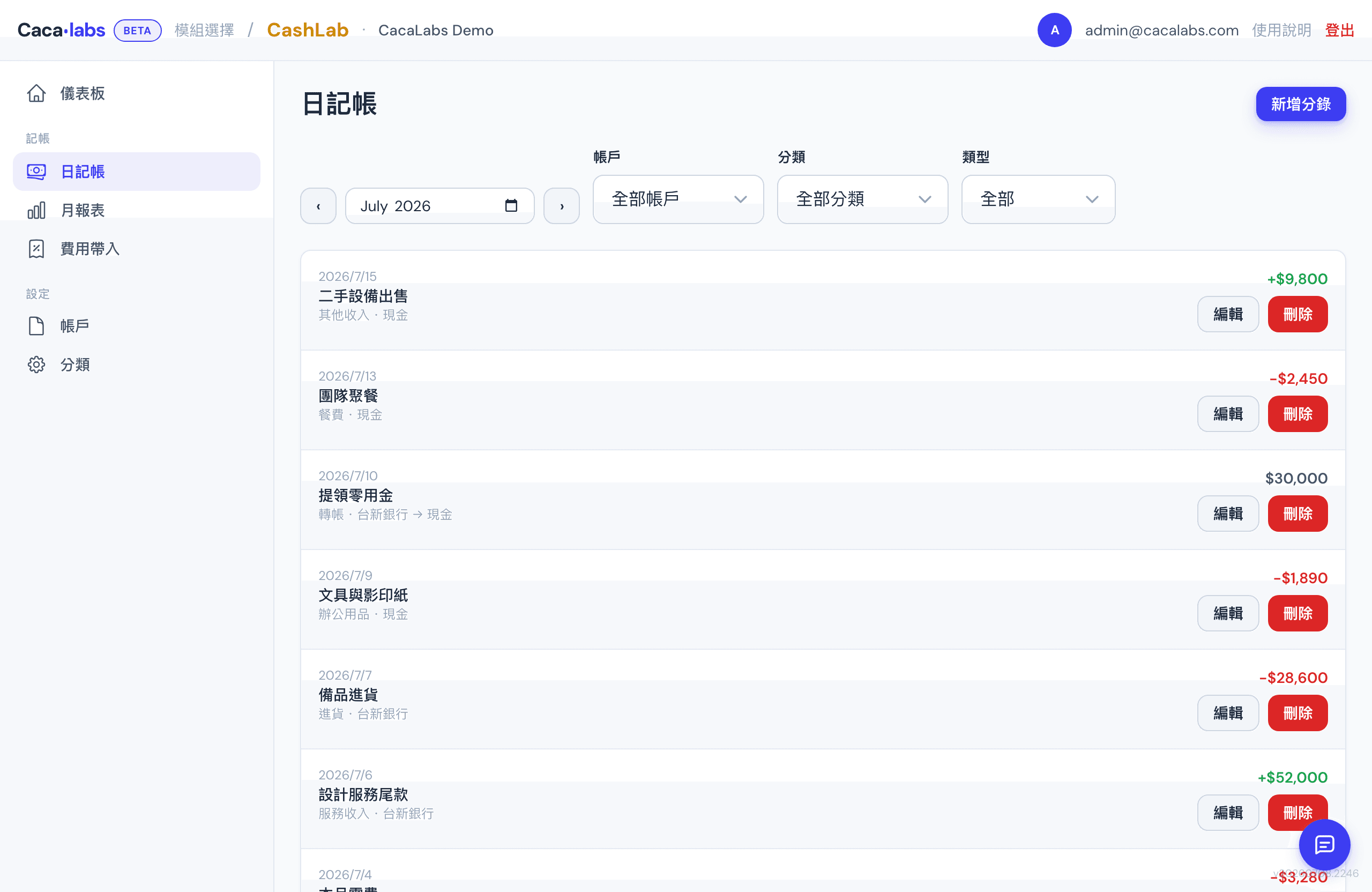Click the 提領零用金 entry title
Screen dimensions: 1372x892
point(356,496)
